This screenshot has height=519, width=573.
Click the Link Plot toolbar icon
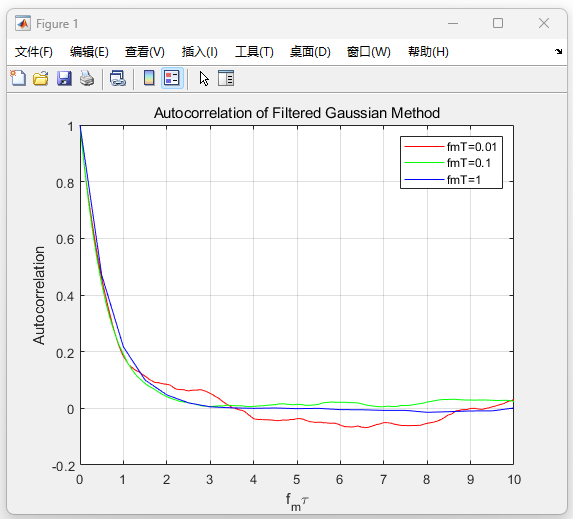pos(118,78)
